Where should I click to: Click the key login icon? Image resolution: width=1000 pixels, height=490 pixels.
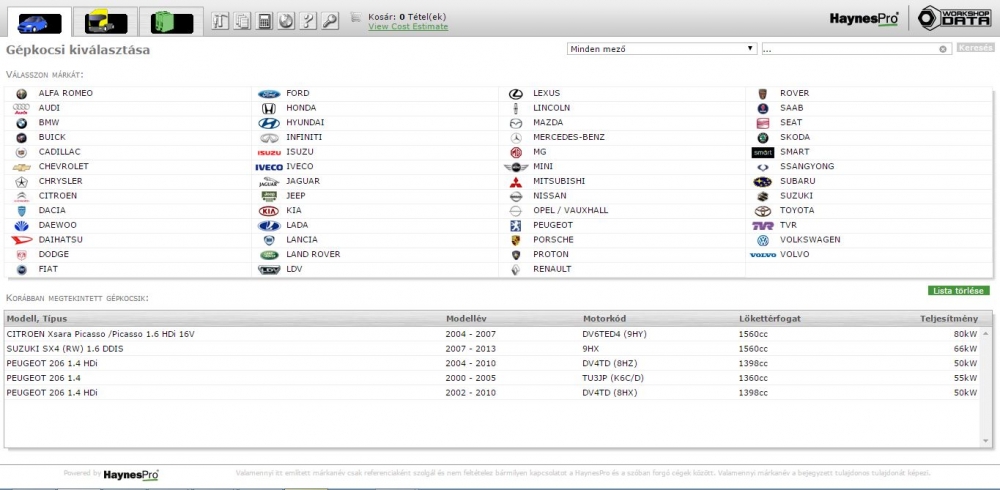[330, 21]
